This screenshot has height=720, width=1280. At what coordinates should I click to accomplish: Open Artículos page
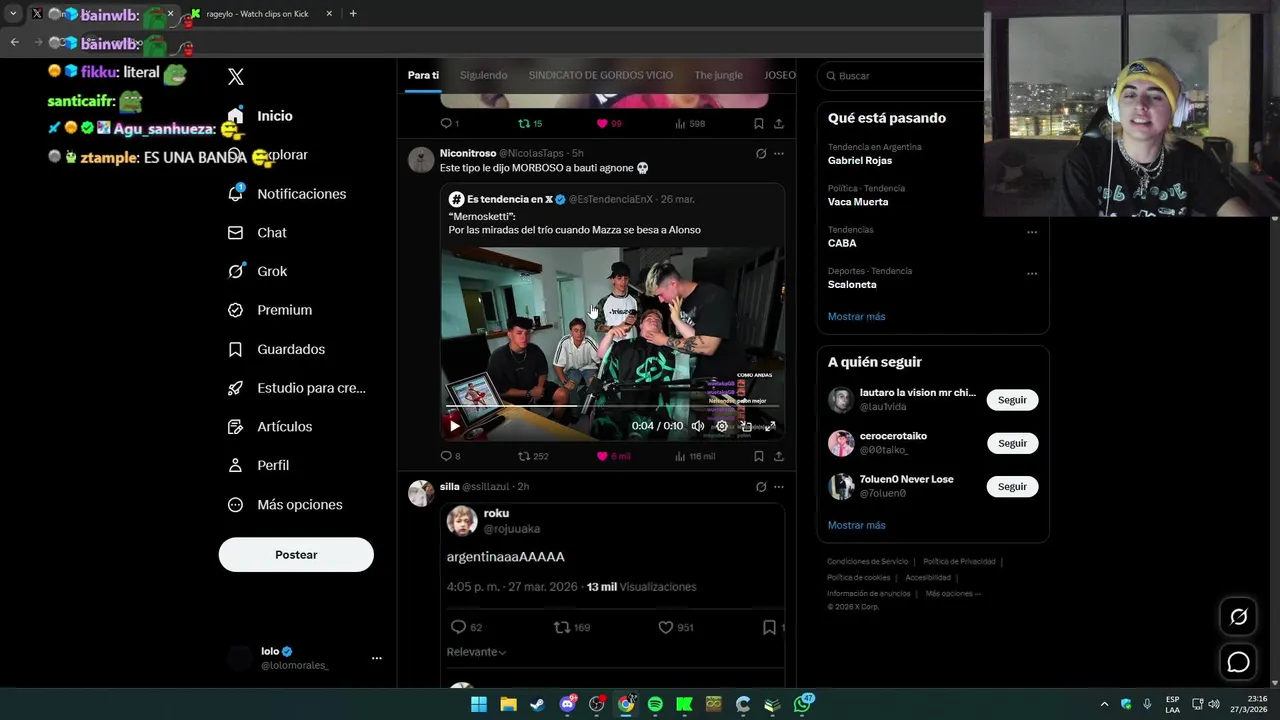click(269, 427)
